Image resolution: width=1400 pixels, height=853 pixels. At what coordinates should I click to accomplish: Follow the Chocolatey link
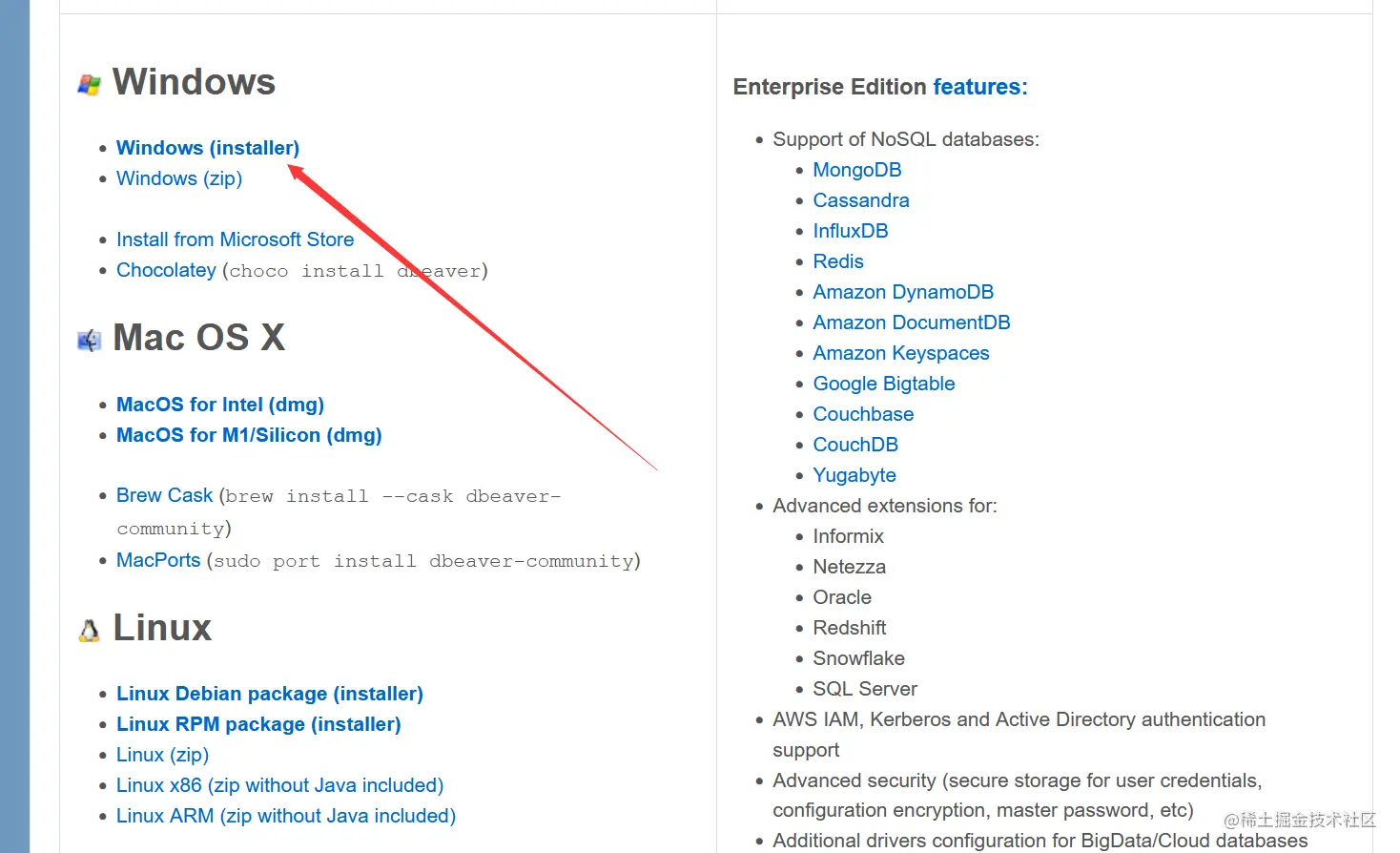pos(166,270)
